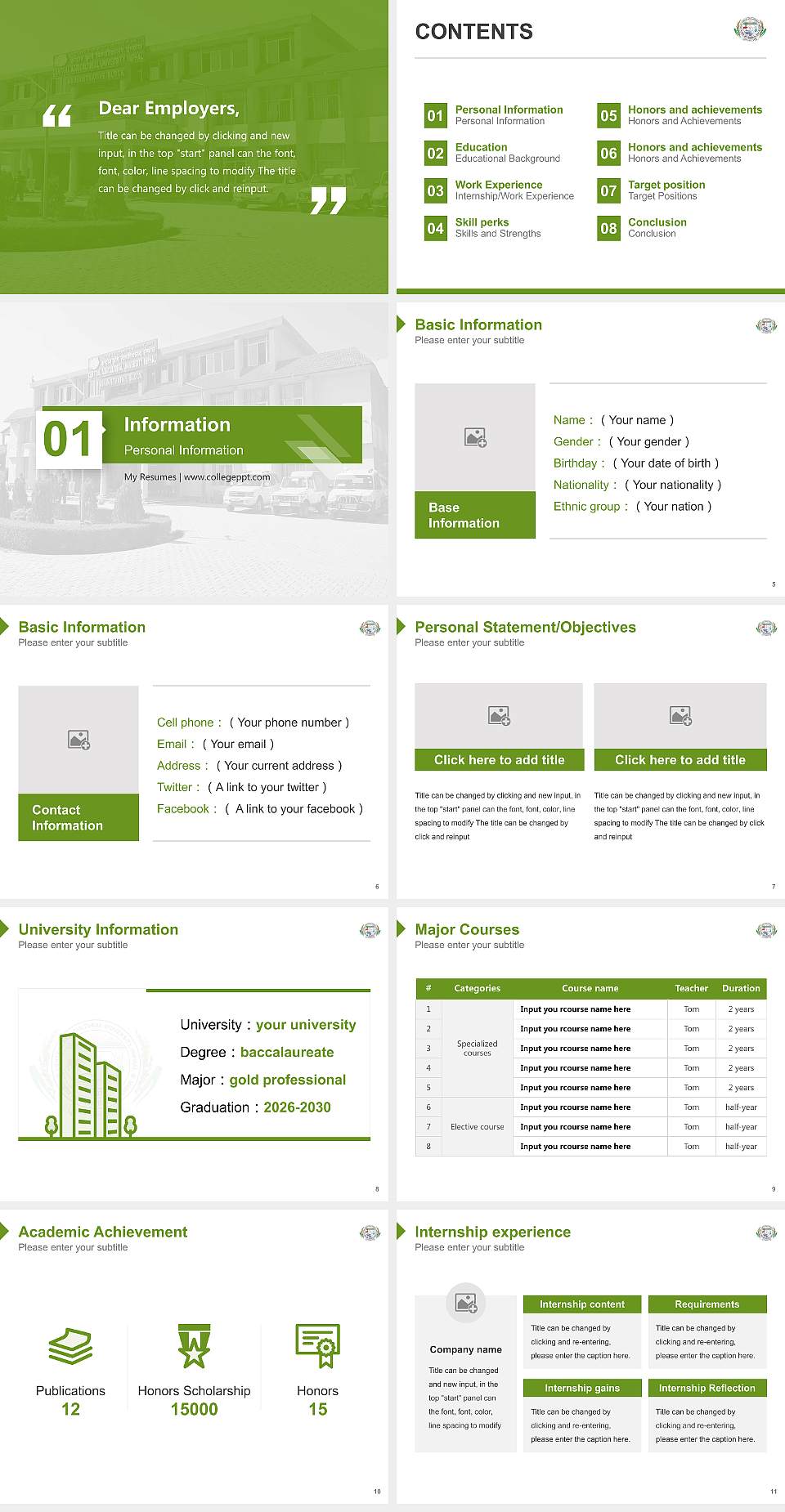Click the 04 number box next to Skill perks
785x1512 pixels.
(x=436, y=228)
